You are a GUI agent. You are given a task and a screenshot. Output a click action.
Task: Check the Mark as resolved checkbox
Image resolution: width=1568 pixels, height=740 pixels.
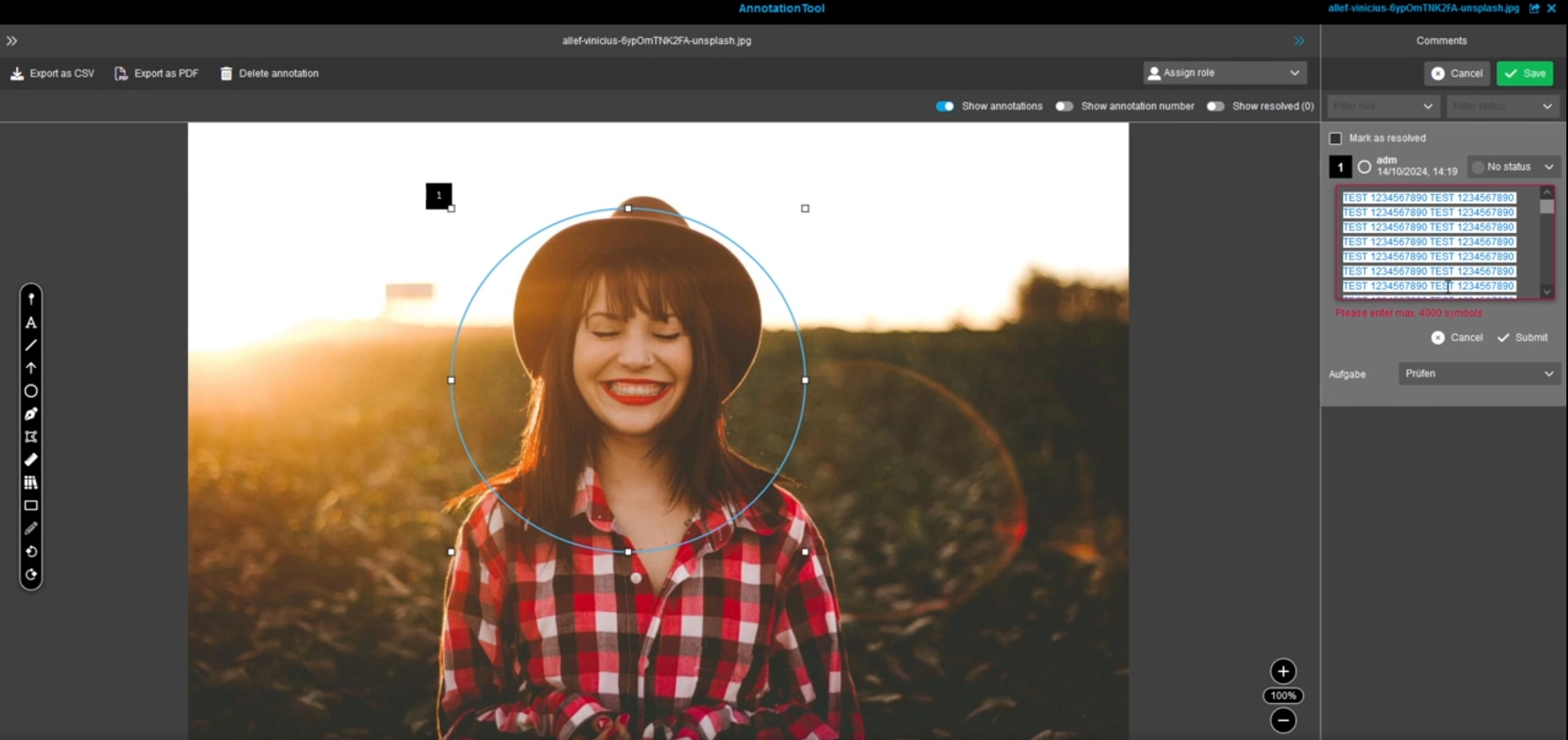tap(1336, 138)
